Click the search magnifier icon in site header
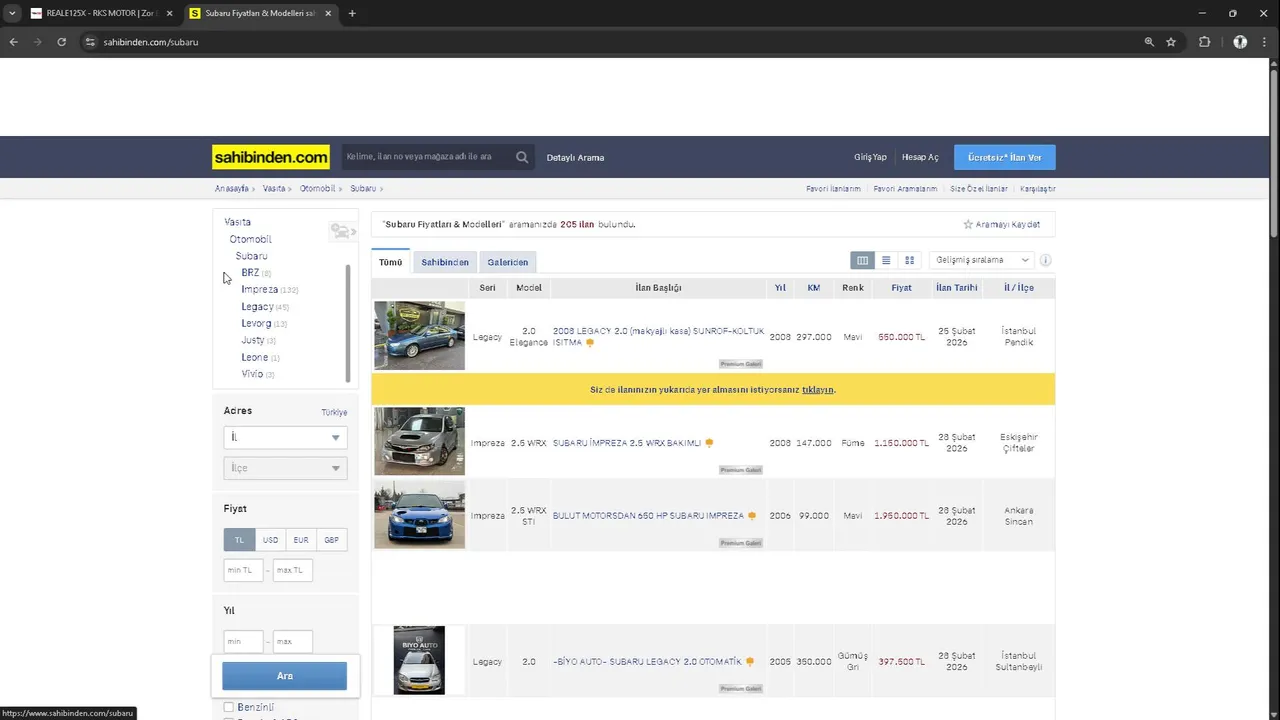 pyautogui.click(x=522, y=157)
